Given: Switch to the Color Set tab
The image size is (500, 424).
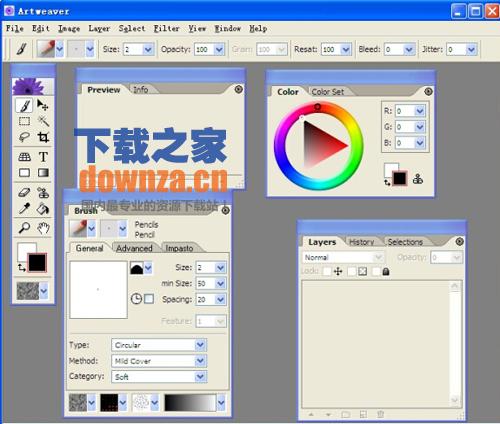Looking at the screenshot, I should [328, 92].
